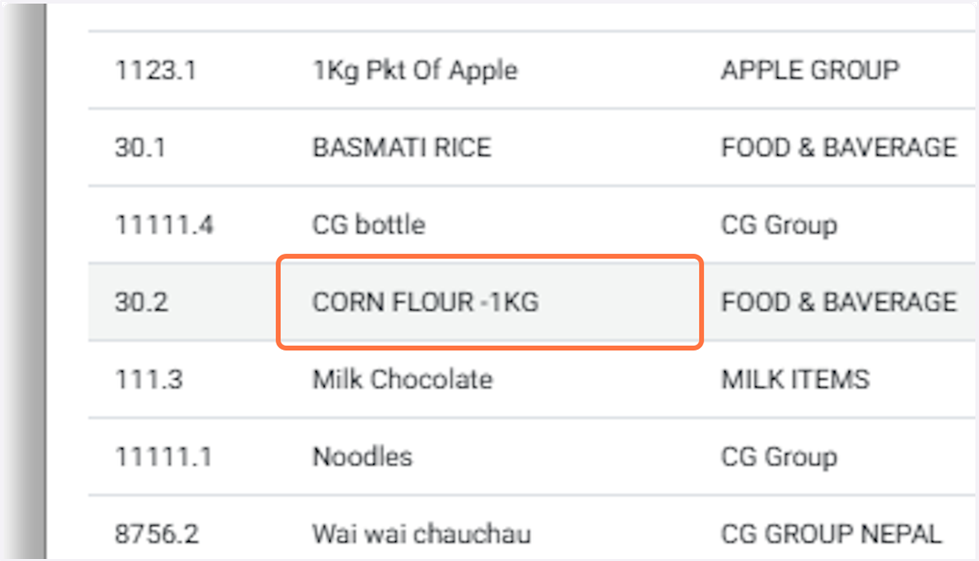Click FOOD & BAVERAGE in the BASMATI RICE row
This screenshot has height=561, width=979.
838,147
